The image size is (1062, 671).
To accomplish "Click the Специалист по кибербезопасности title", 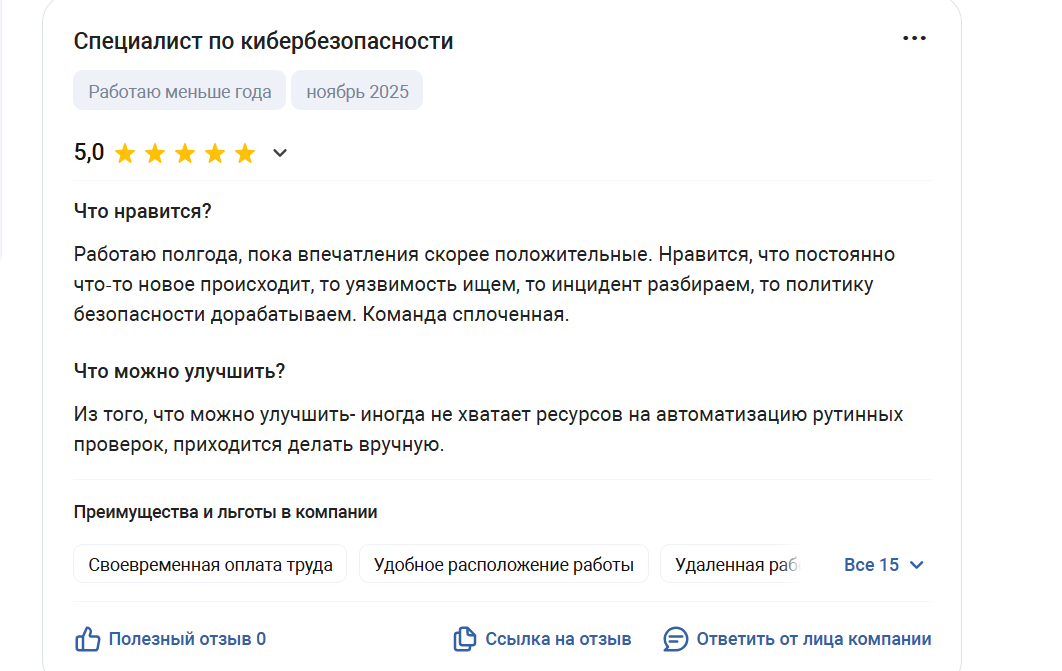I will [x=263, y=41].
